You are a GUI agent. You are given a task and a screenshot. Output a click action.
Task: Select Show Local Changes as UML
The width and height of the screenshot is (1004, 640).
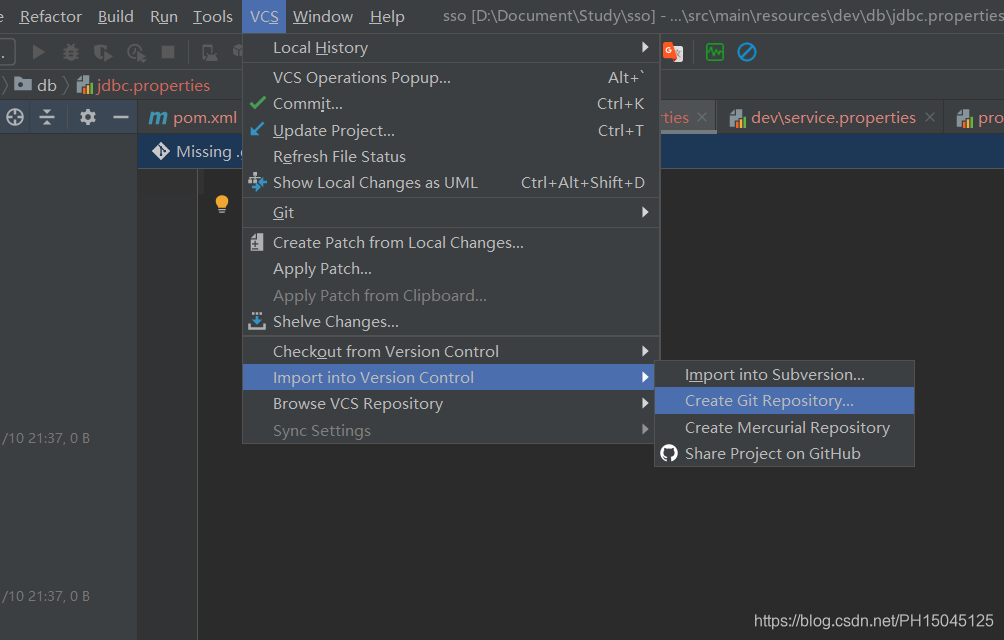pos(451,183)
